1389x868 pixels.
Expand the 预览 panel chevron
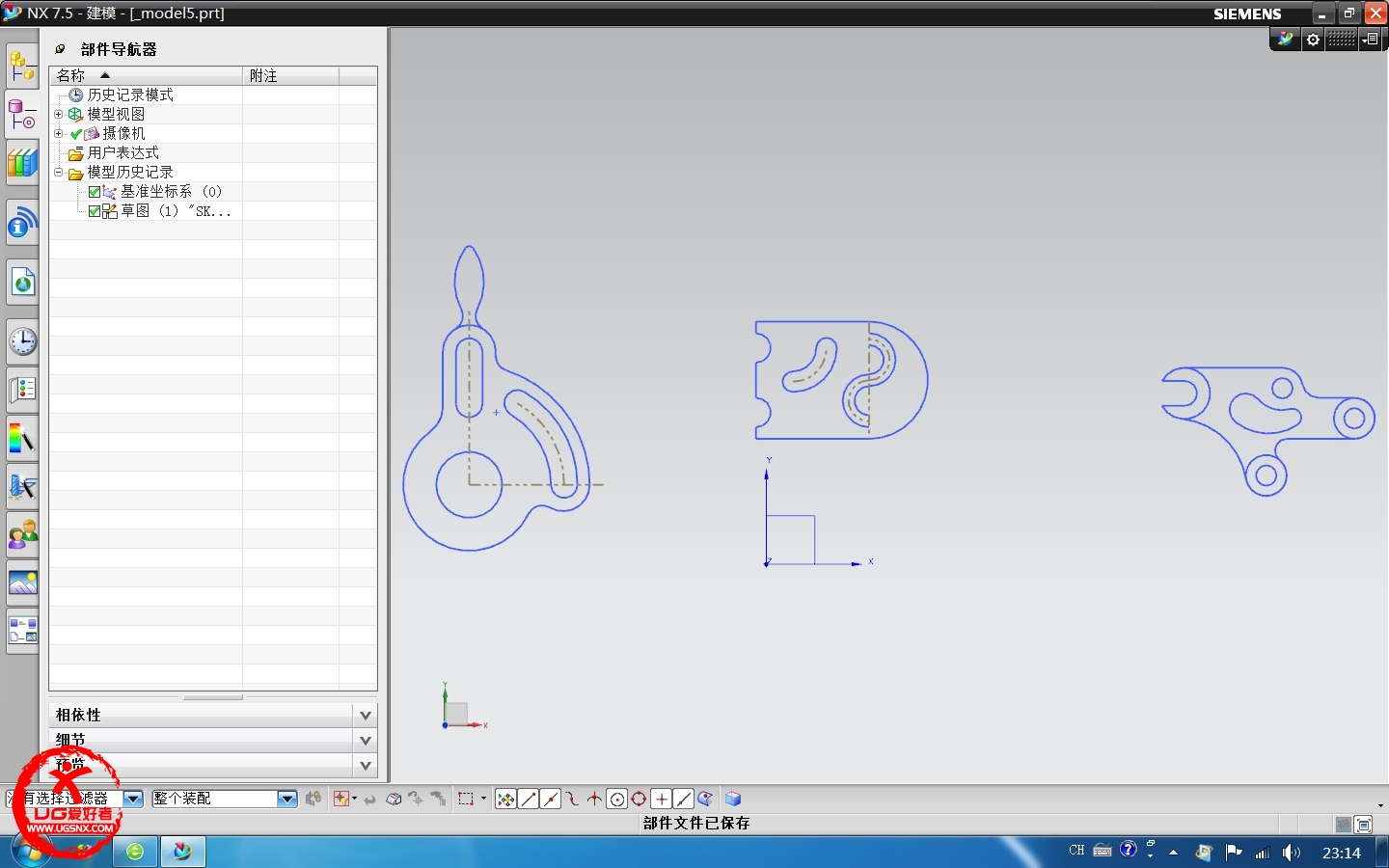click(x=366, y=766)
